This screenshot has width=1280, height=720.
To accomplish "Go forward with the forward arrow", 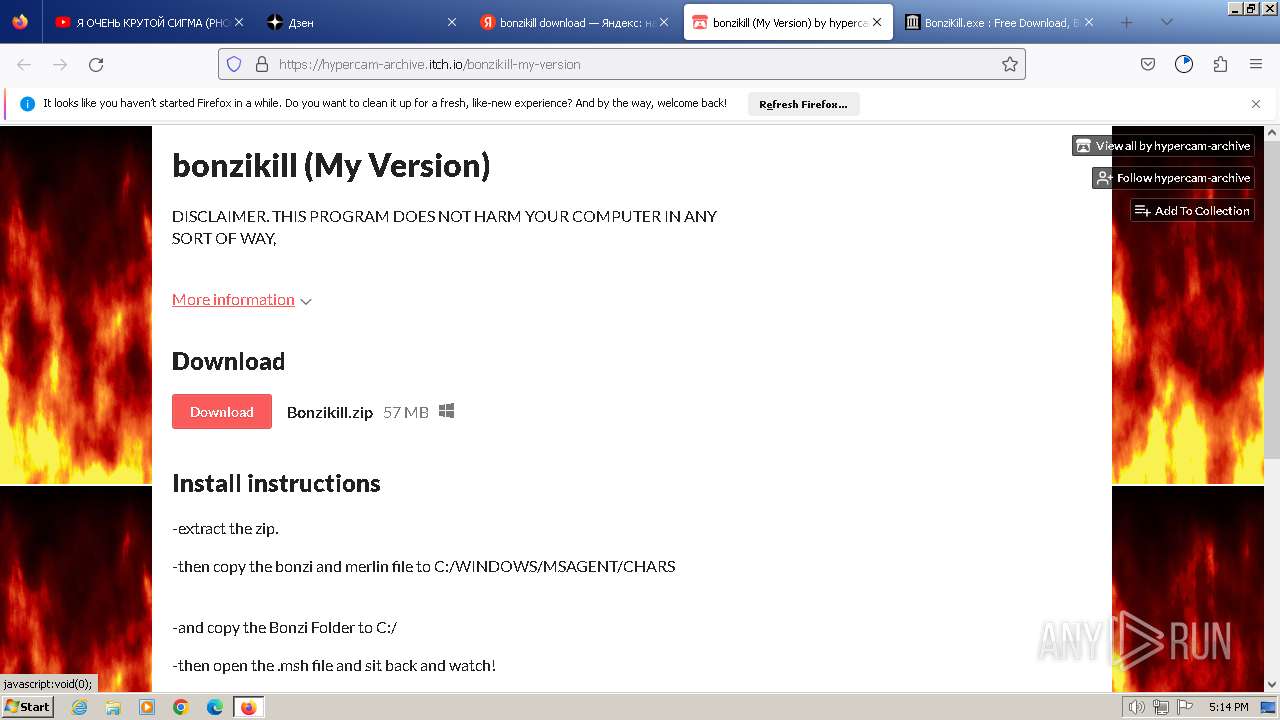I will pyautogui.click(x=60, y=64).
